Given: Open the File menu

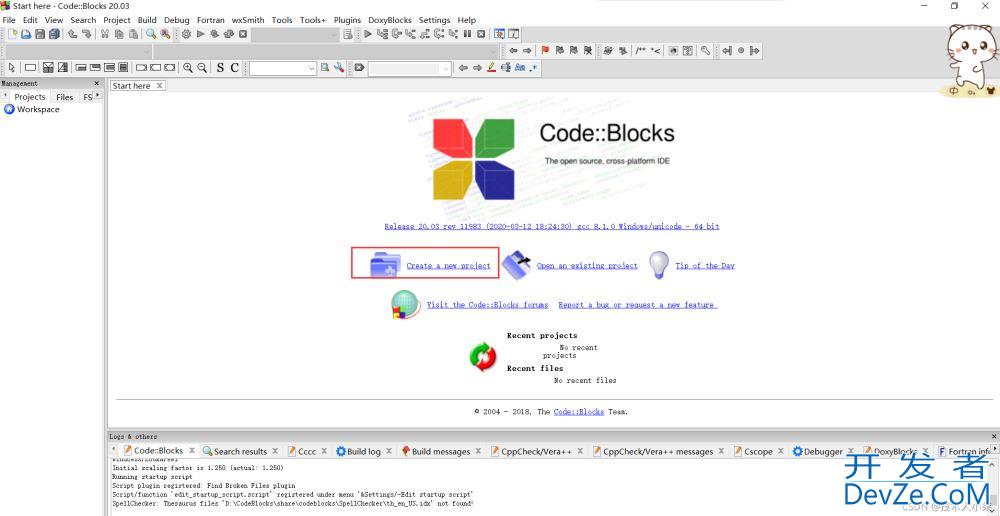Looking at the screenshot, I should [x=9, y=20].
